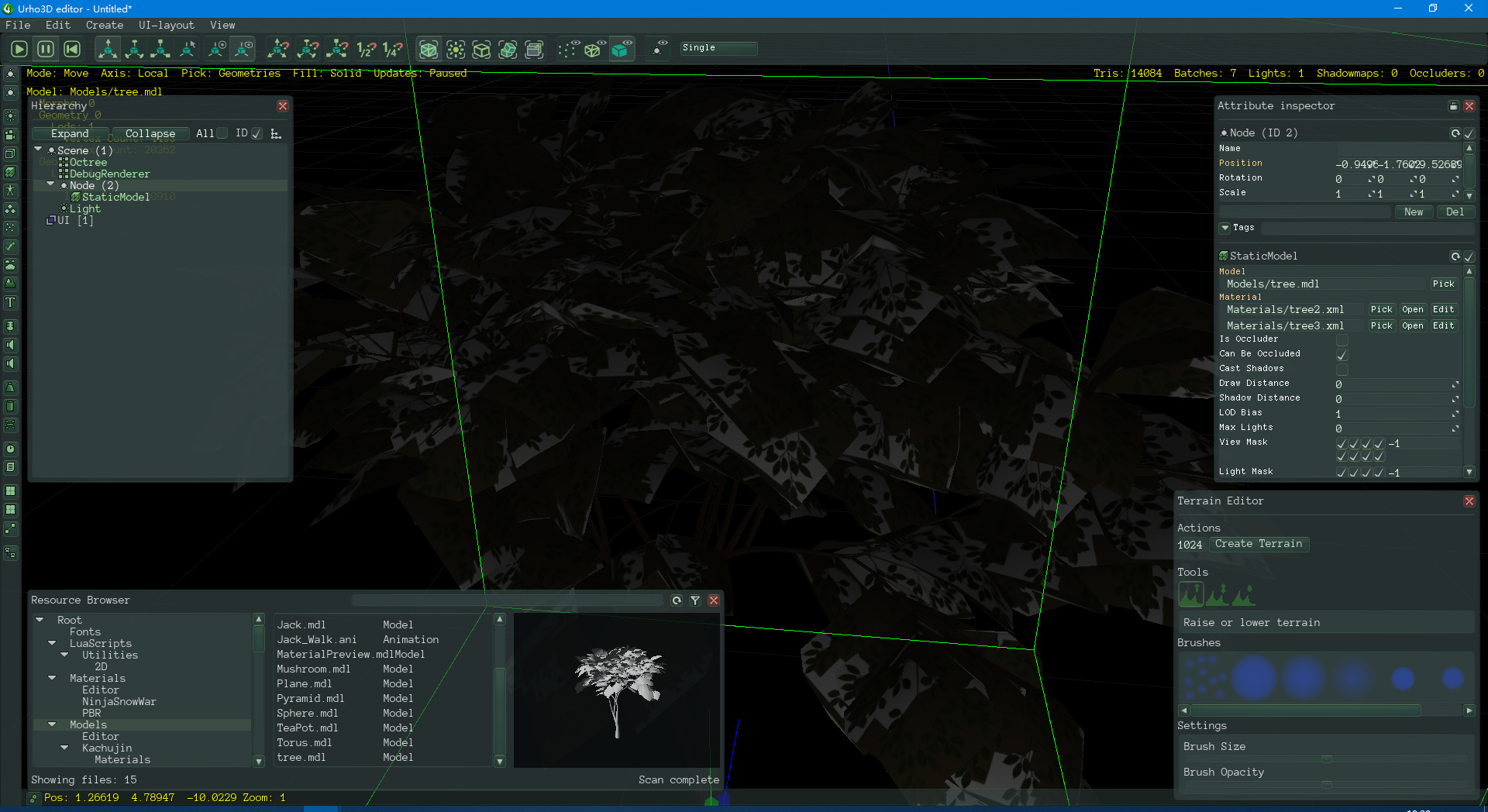Enable Is Occluder checkbox
Screen dimensions: 1488x812
1342,339
